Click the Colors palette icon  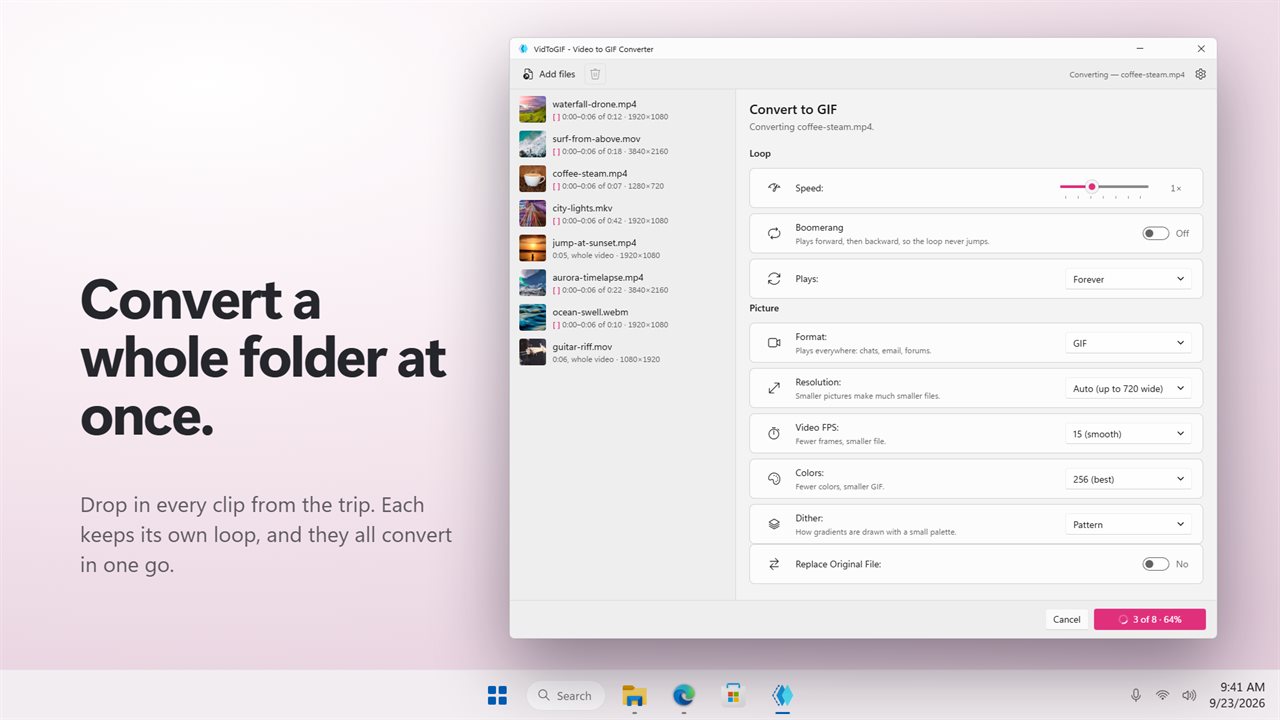774,479
